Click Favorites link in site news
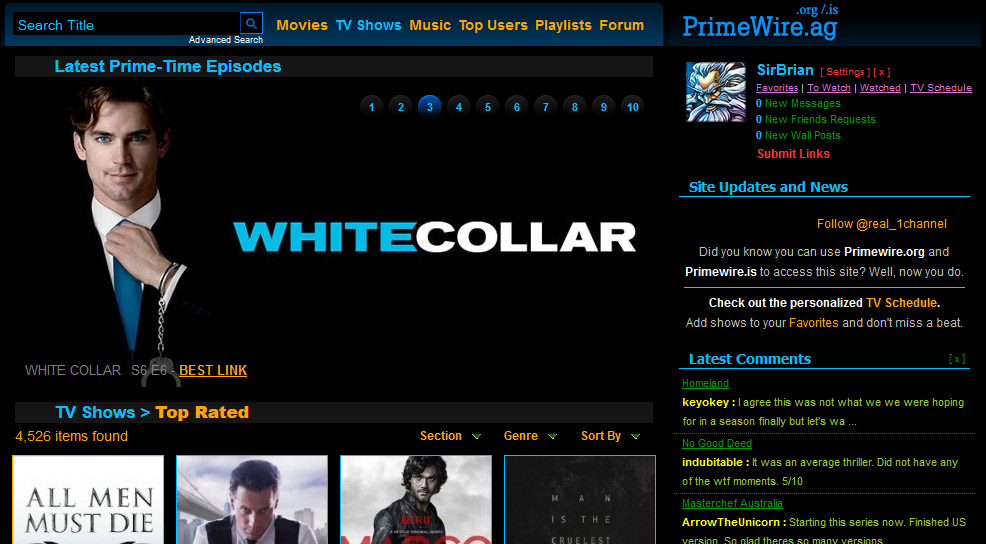The image size is (986, 544). pos(814,323)
